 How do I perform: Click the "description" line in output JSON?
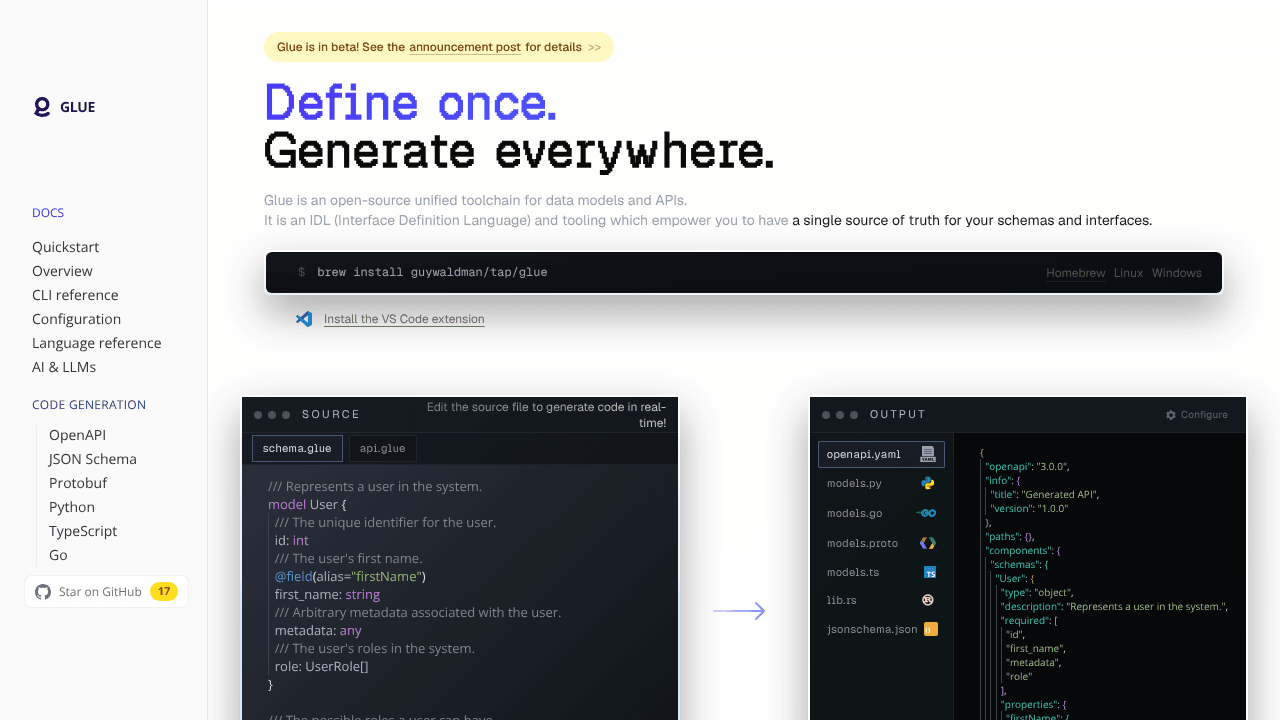click(x=1114, y=606)
